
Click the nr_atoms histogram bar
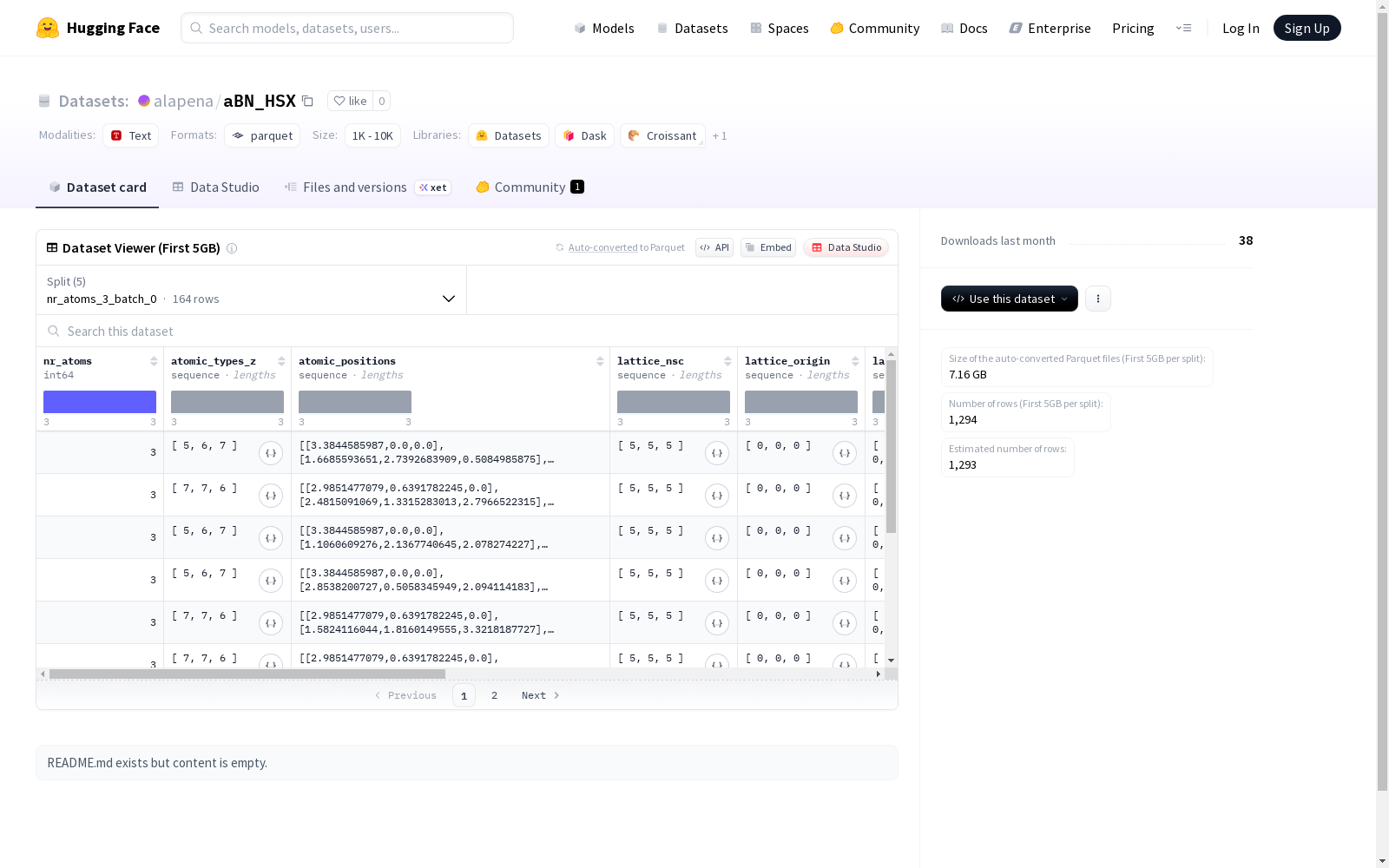(100, 402)
